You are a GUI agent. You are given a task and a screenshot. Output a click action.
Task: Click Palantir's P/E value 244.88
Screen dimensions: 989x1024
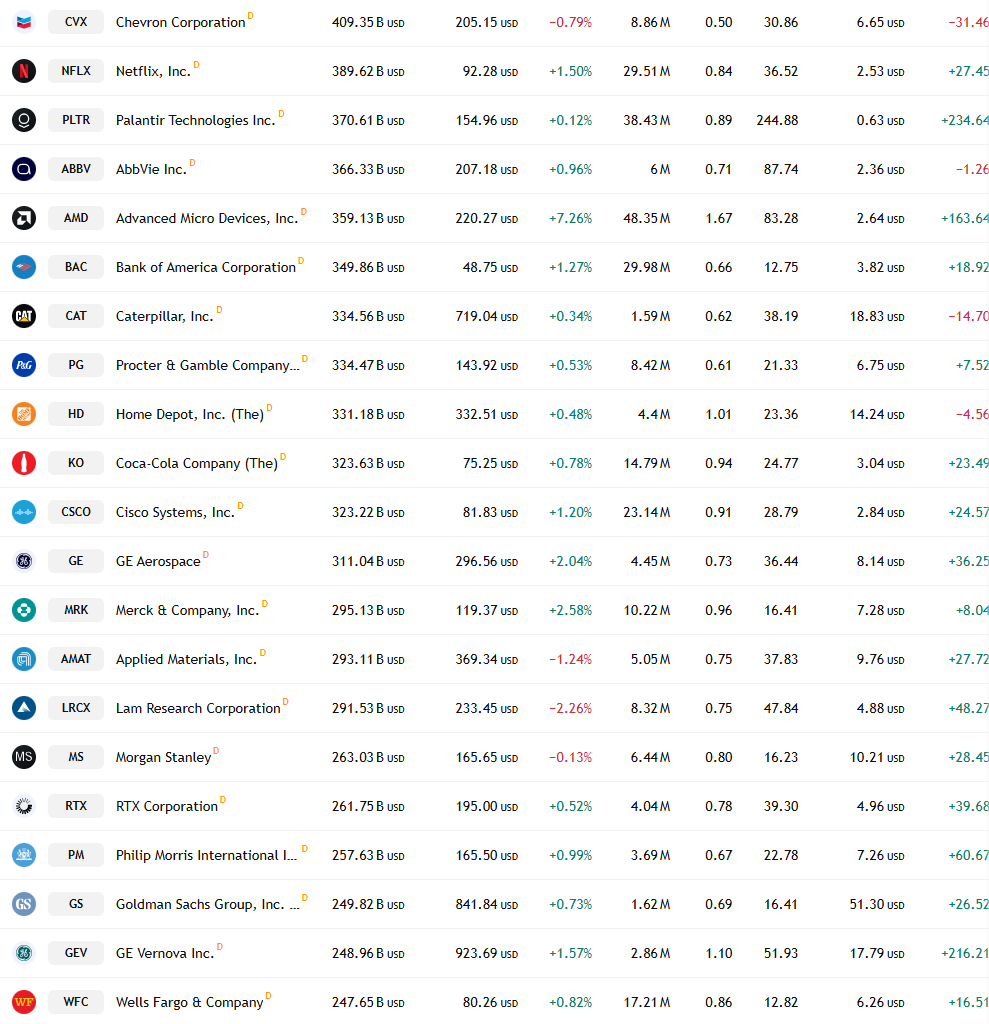(x=777, y=120)
